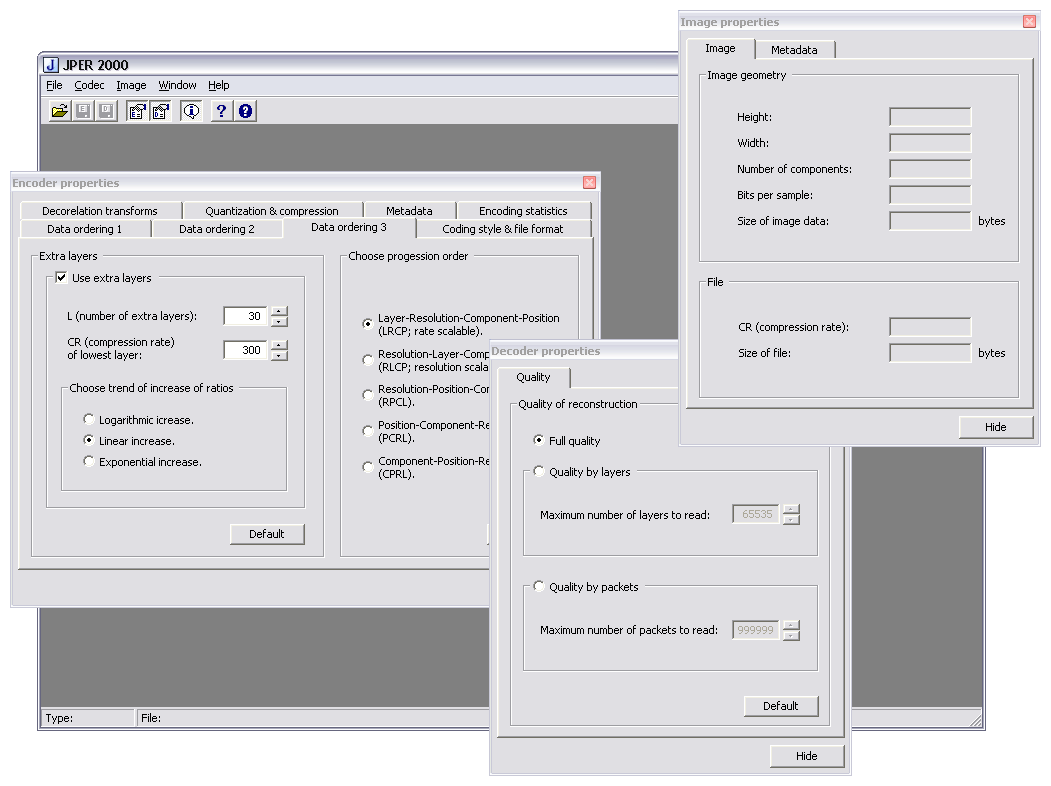Viewport: 1051px width, 786px height.
Task: Select the Quality by layers radio button
Action: coord(538,471)
